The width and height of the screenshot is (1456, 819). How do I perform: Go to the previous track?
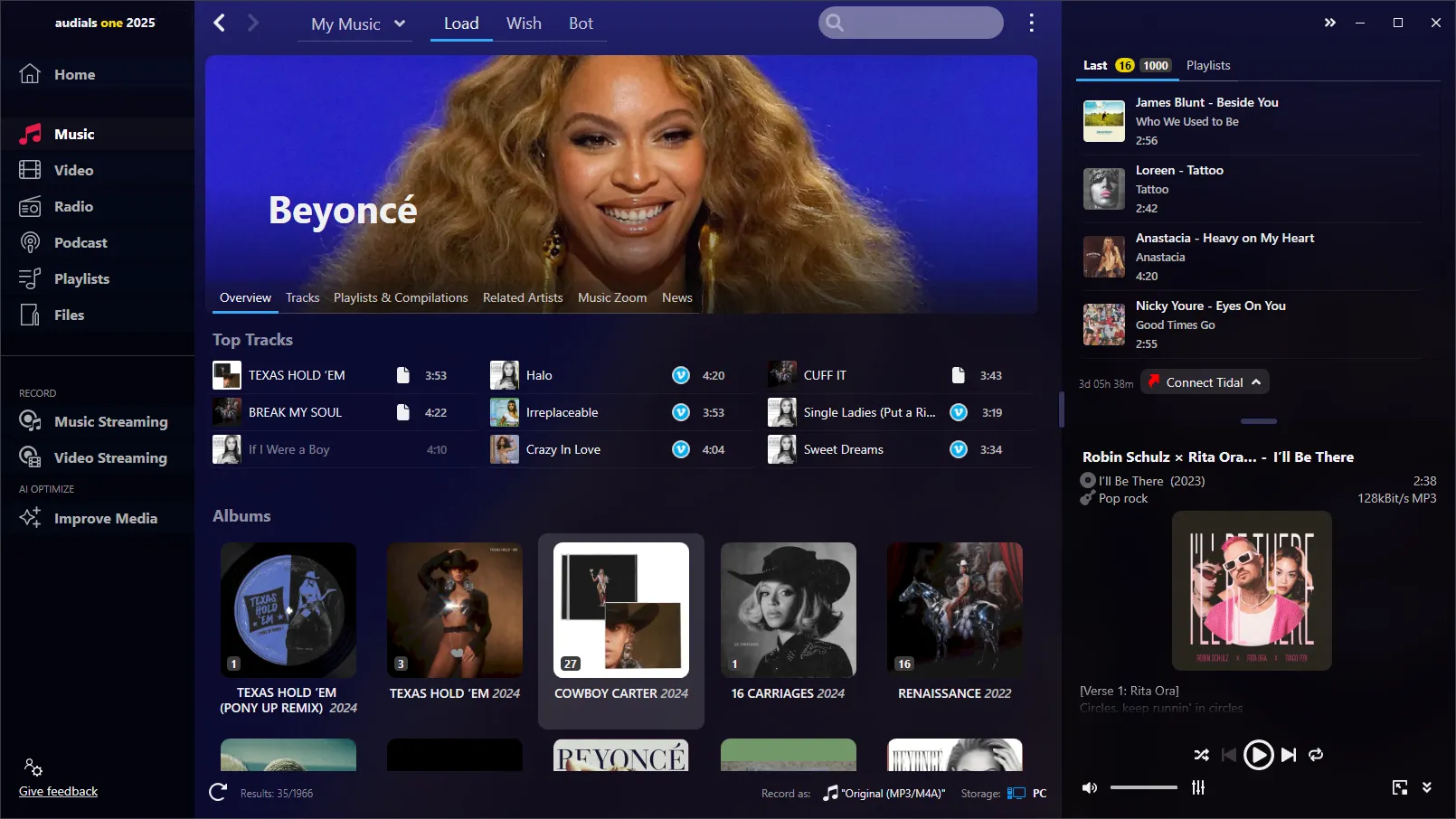click(1228, 755)
